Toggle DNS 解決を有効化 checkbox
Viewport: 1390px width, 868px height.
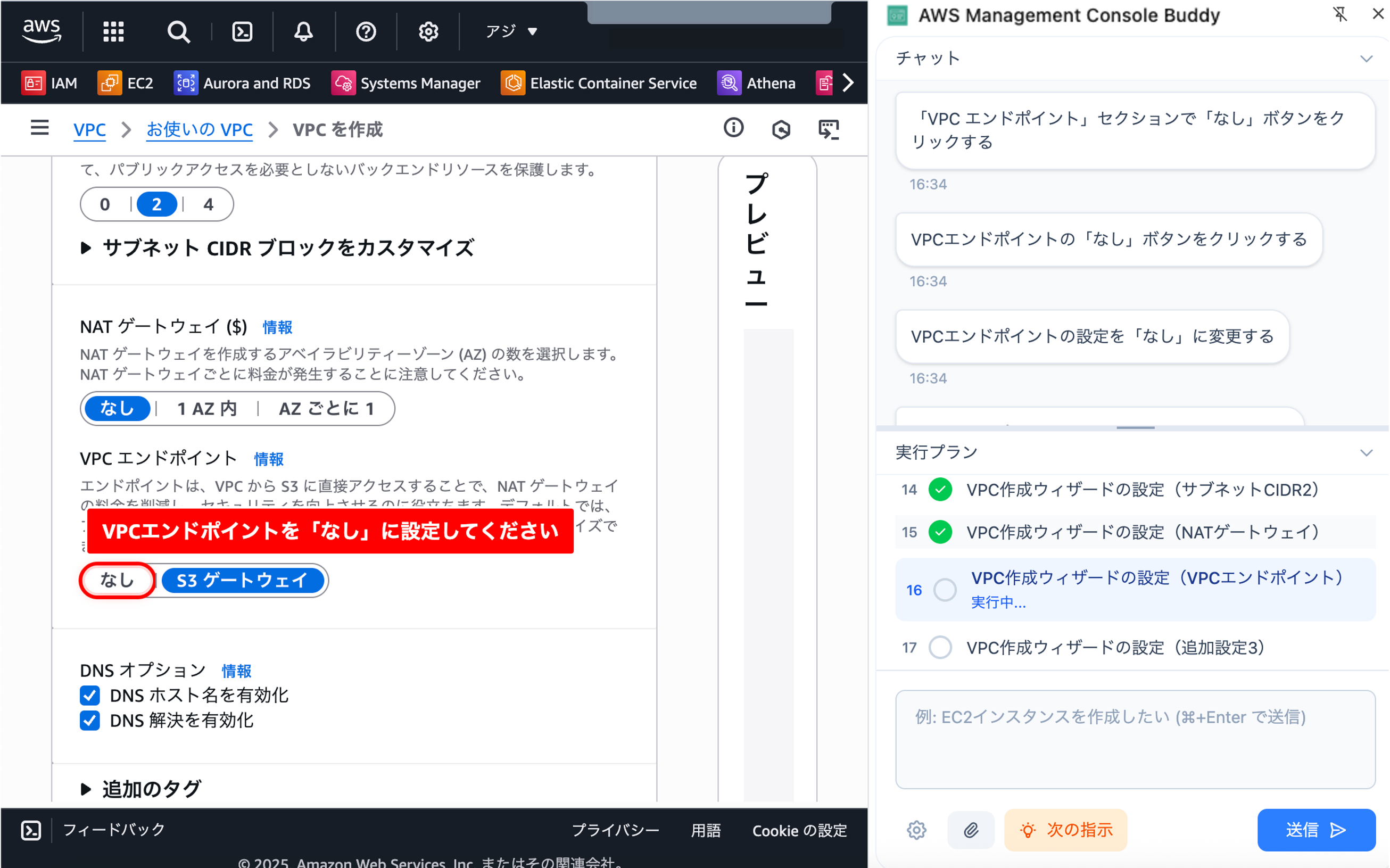[x=89, y=720]
